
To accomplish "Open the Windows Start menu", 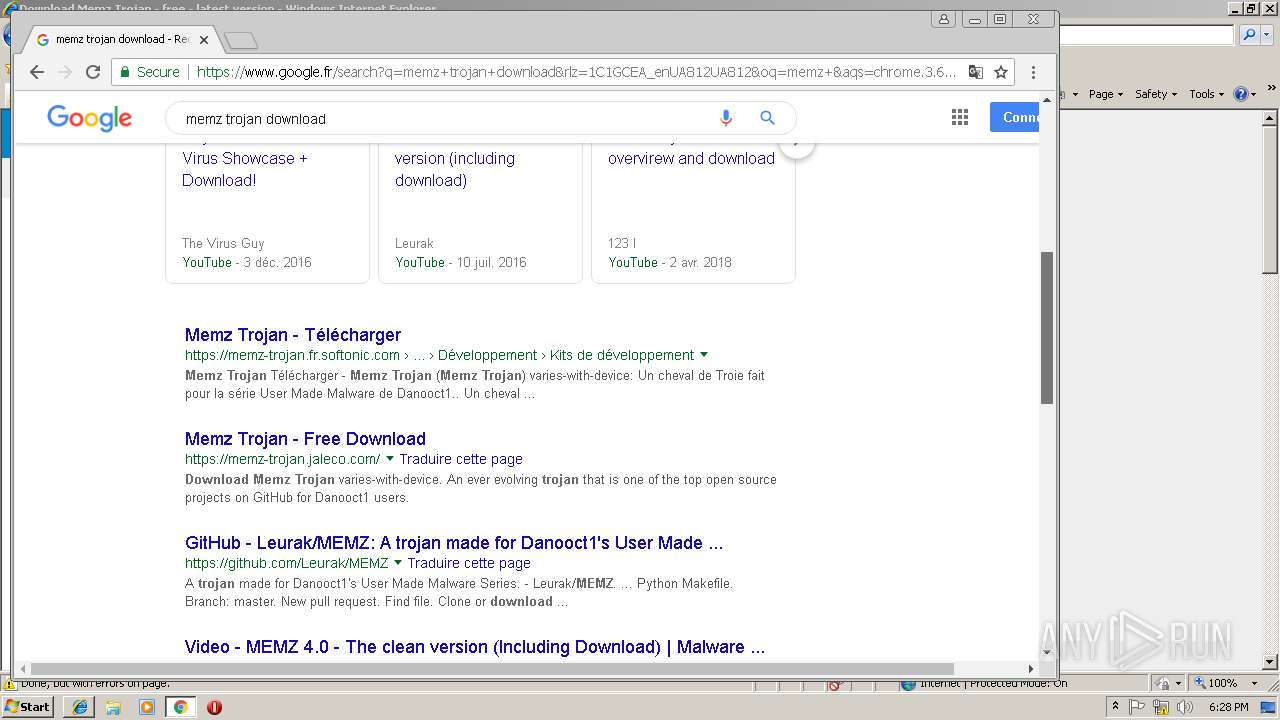I will point(28,706).
